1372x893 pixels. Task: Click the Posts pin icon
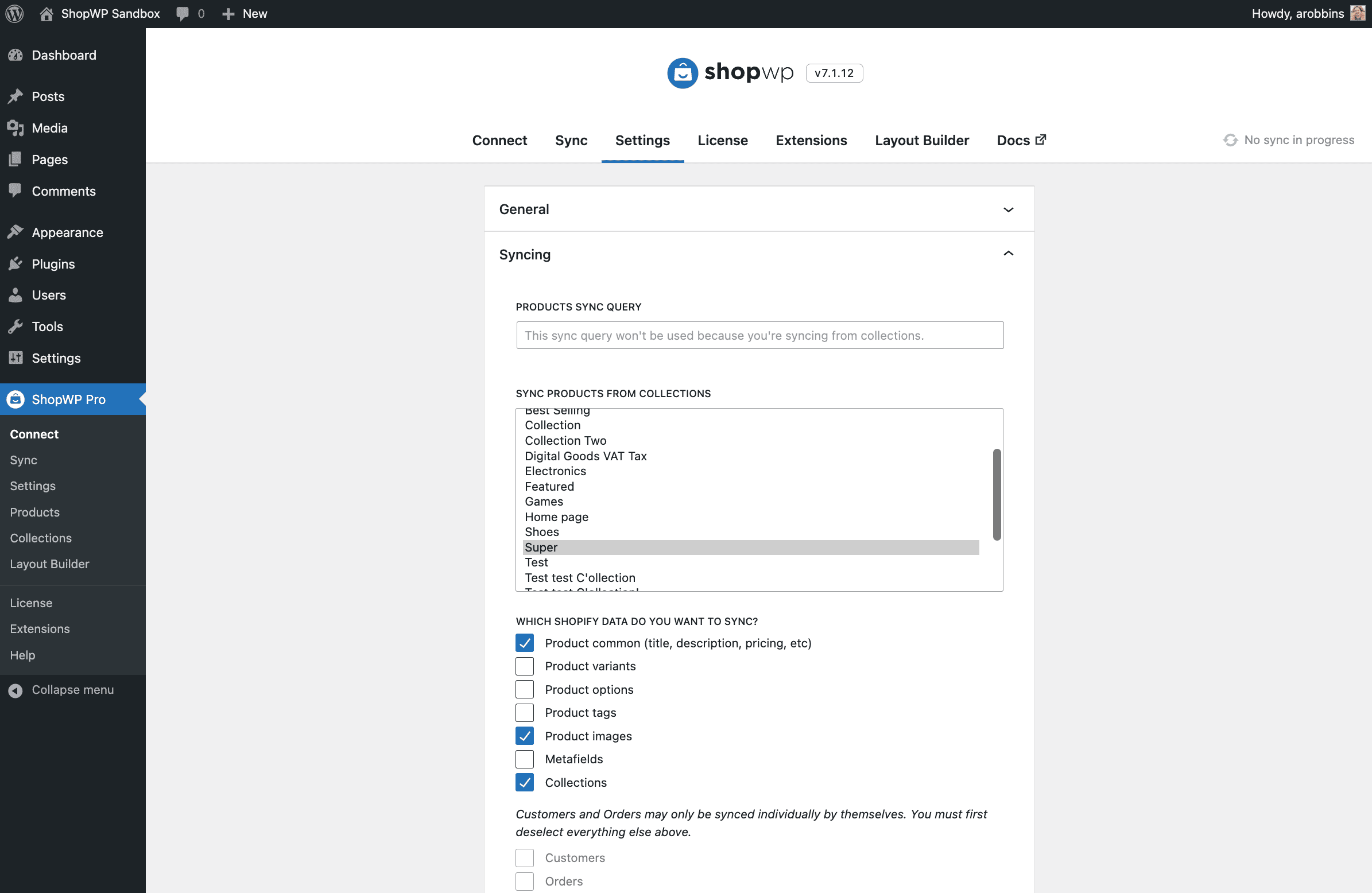[15, 96]
